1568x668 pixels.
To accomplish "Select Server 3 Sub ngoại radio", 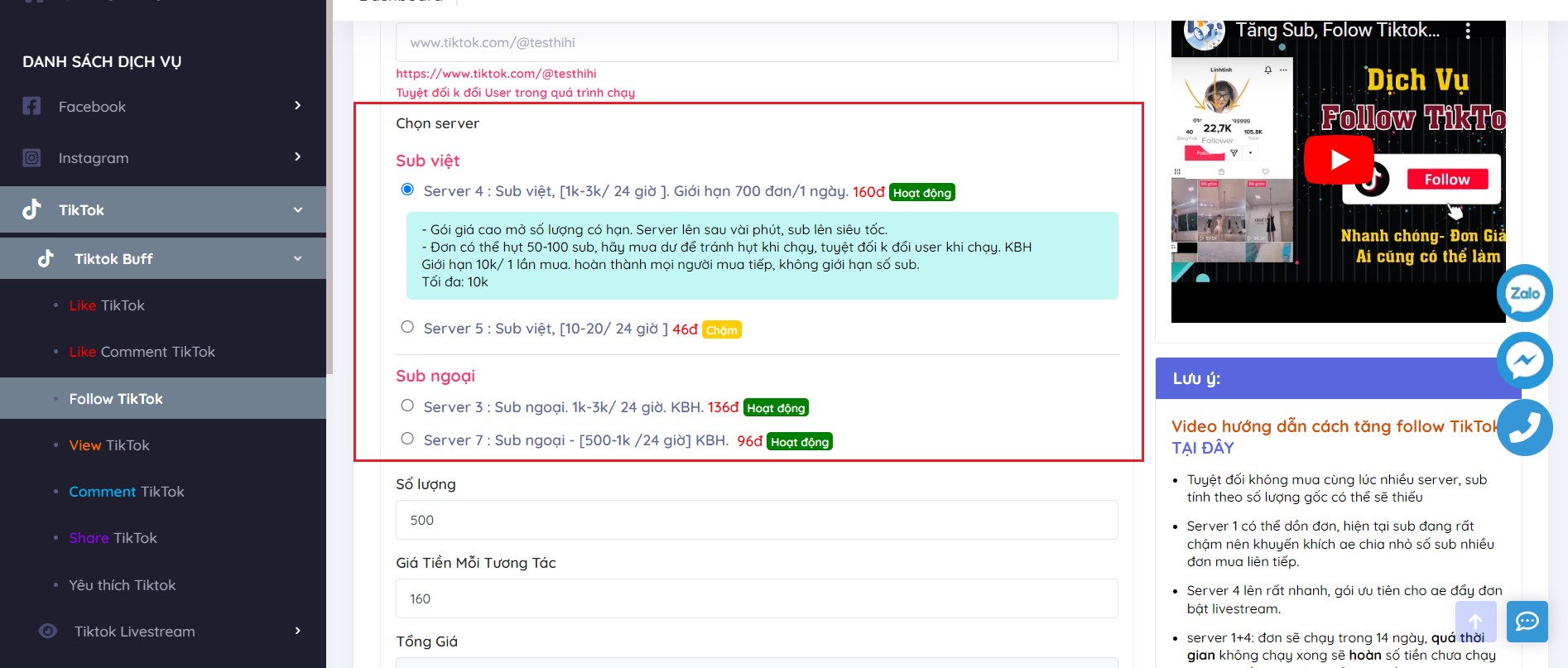I will [x=407, y=406].
